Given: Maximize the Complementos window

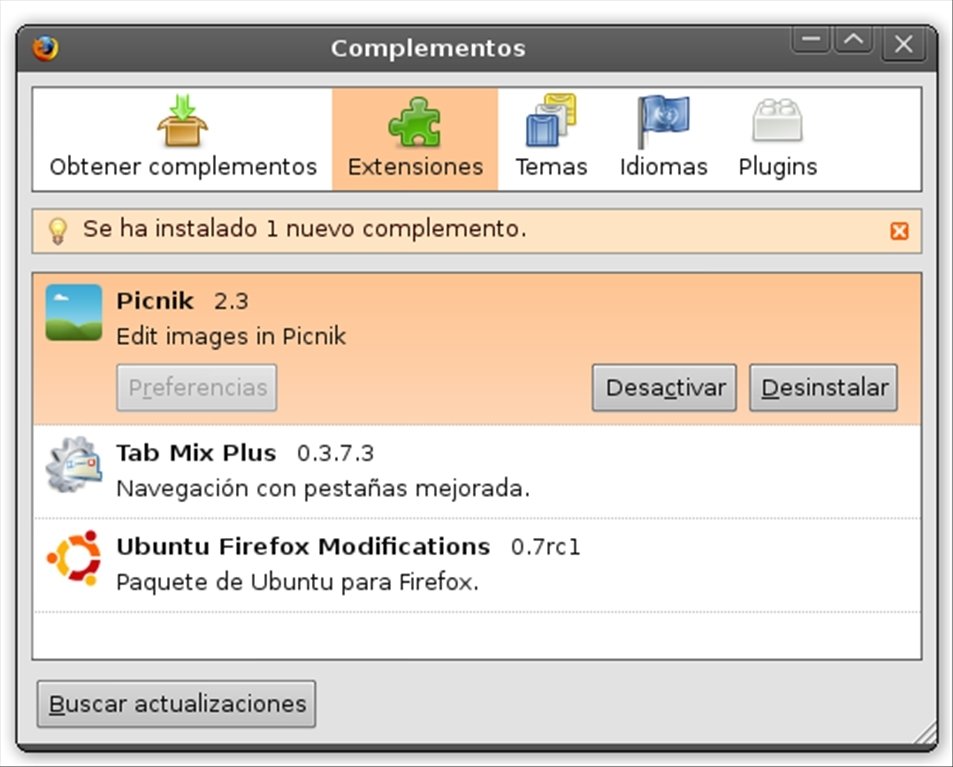Looking at the screenshot, I should [854, 40].
